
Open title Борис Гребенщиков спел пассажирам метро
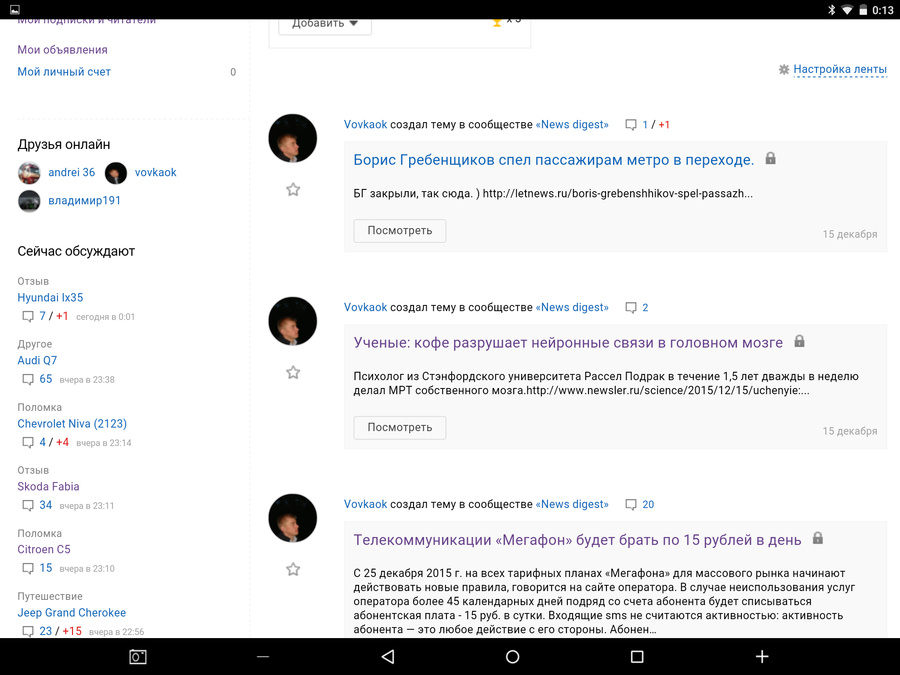coord(553,160)
